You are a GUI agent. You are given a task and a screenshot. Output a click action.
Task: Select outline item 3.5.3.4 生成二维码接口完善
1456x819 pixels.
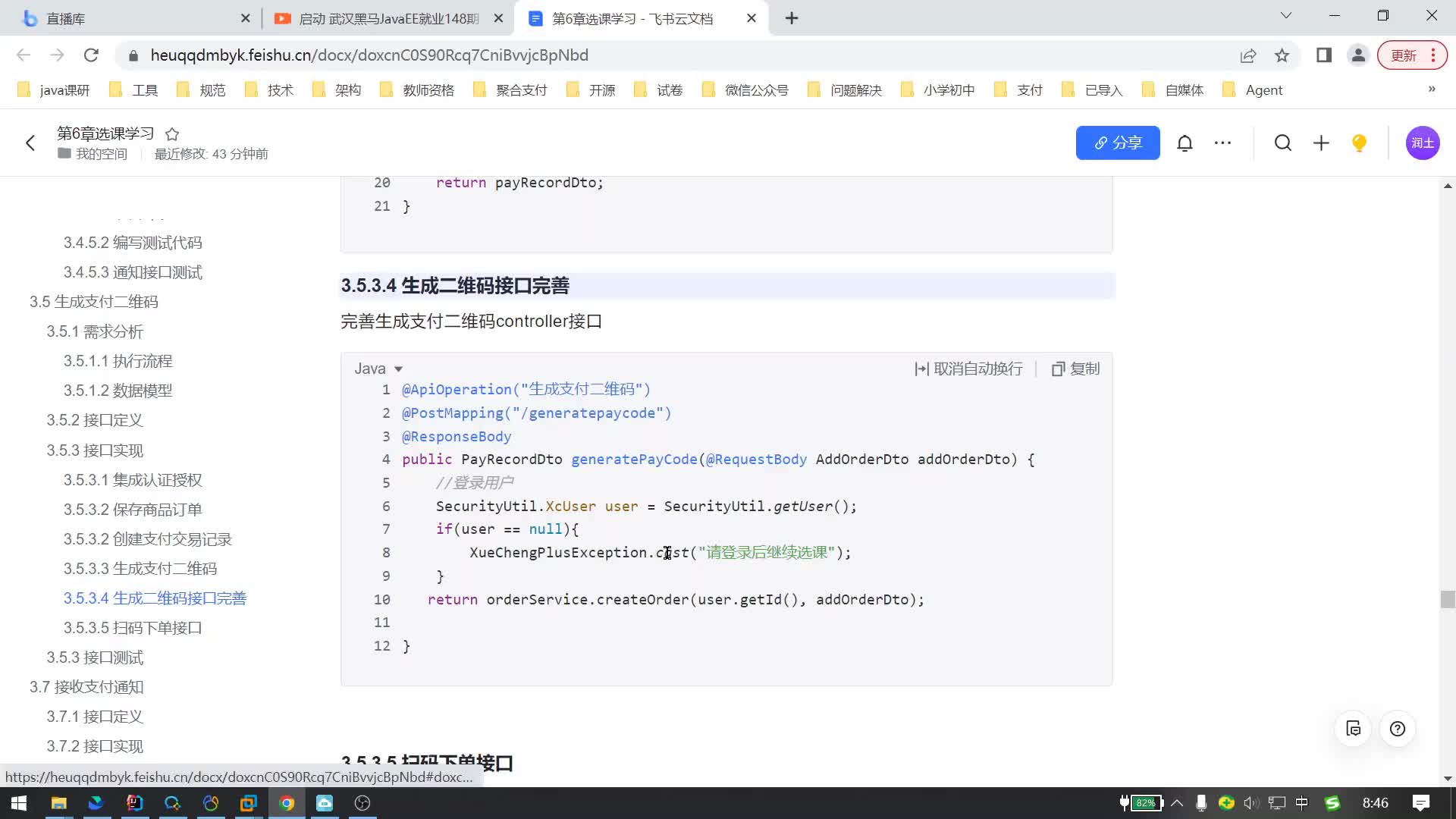point(155,598)
